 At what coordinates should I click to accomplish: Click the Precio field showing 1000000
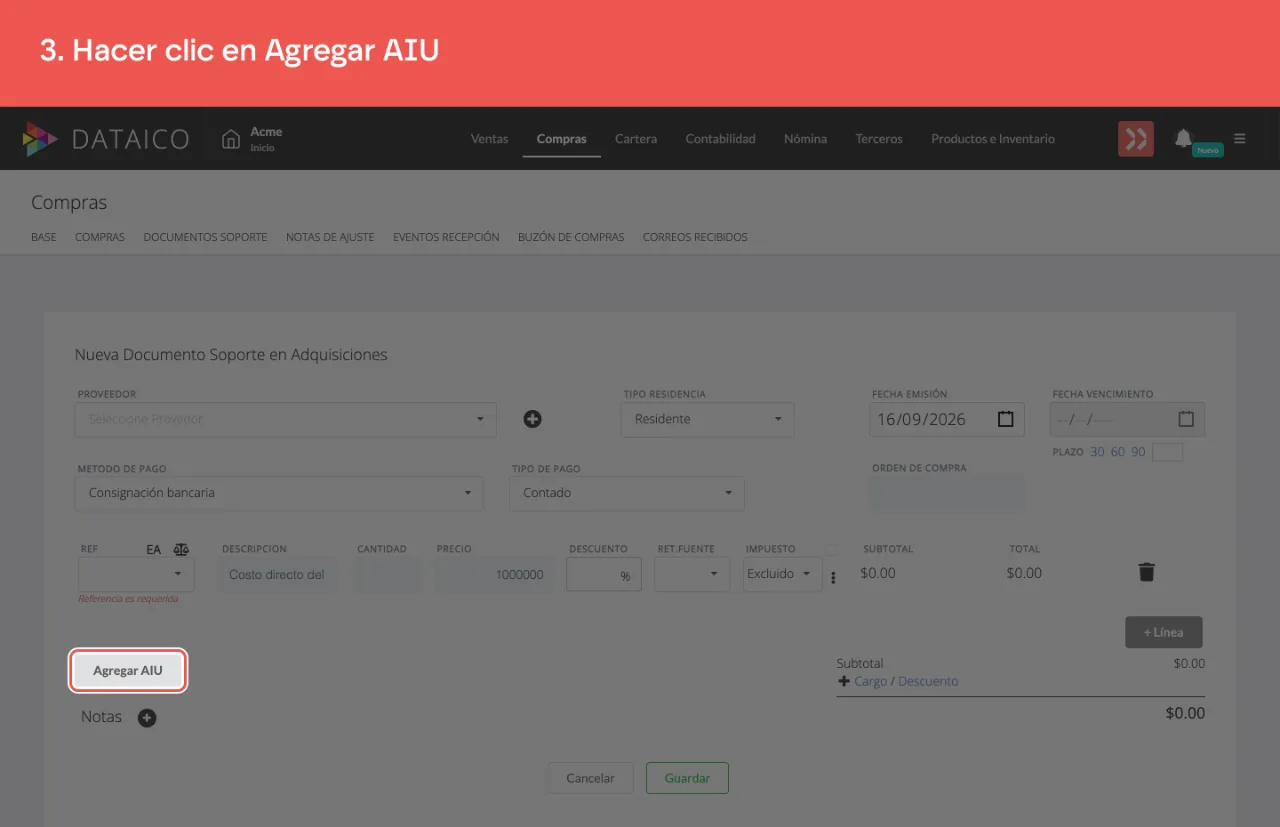pos(494,574)
